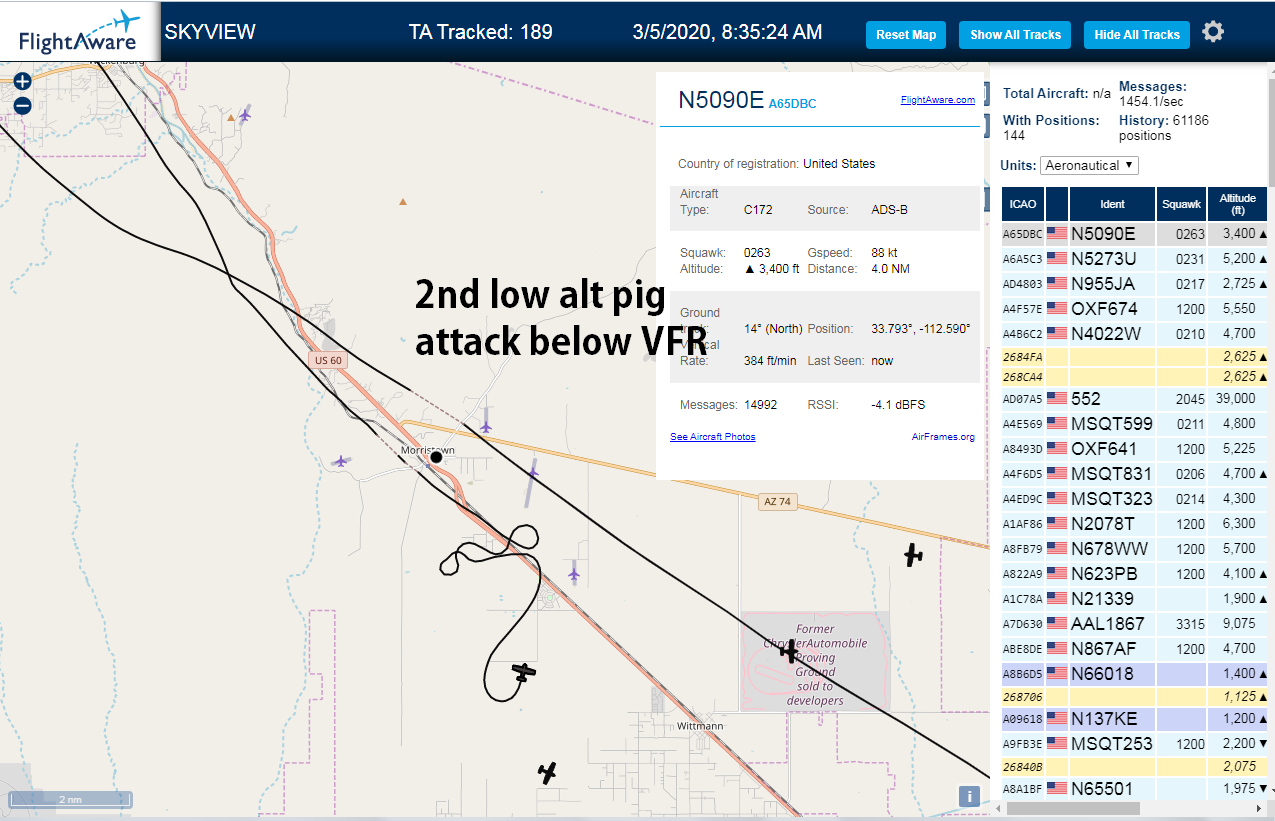Select the N4022W aircraft row
The image size is (1275, 821).
tap(1134, 334)
